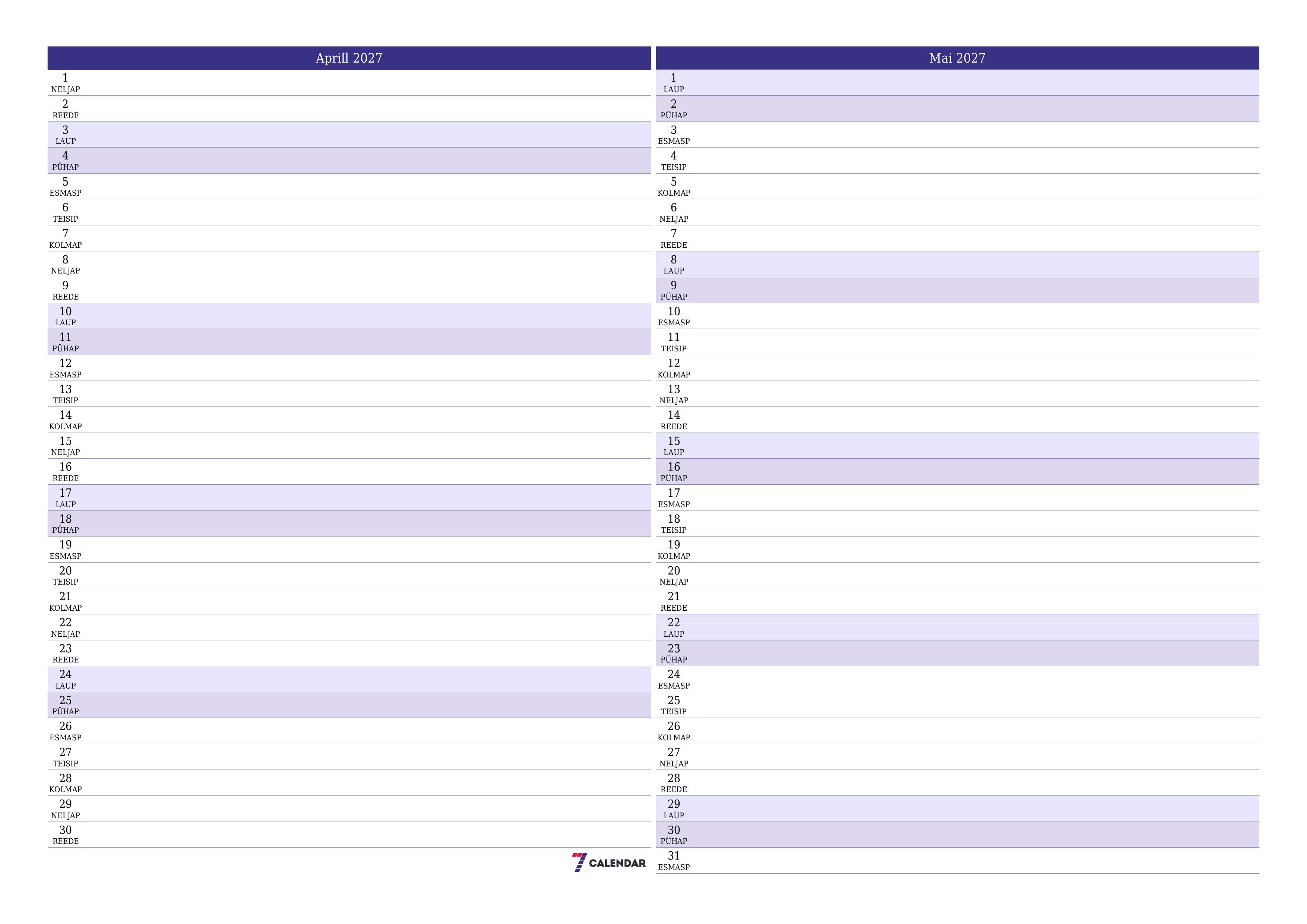Select the Mai 2027 header
1307x924 pixels.
click(x=958, y=58)
